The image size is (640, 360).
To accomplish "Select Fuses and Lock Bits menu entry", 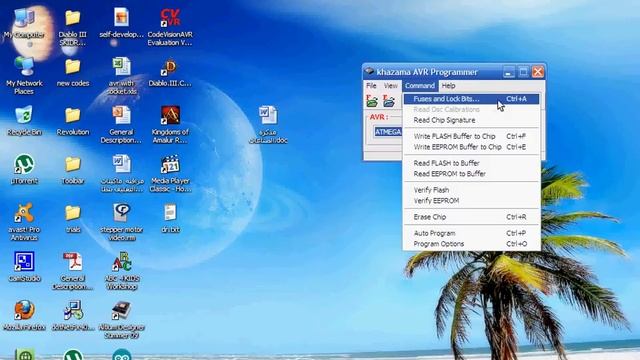I will (471, 99).
